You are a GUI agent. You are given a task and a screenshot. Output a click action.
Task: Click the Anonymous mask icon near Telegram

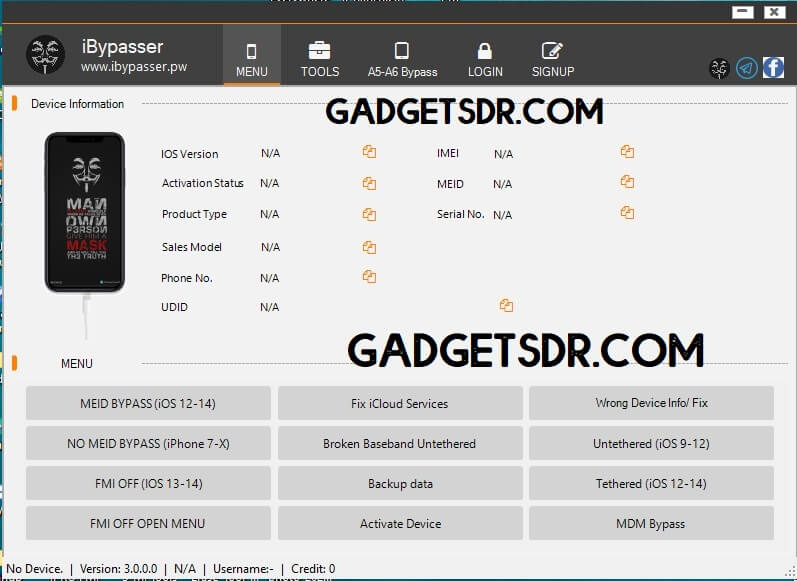coord(719,68)
